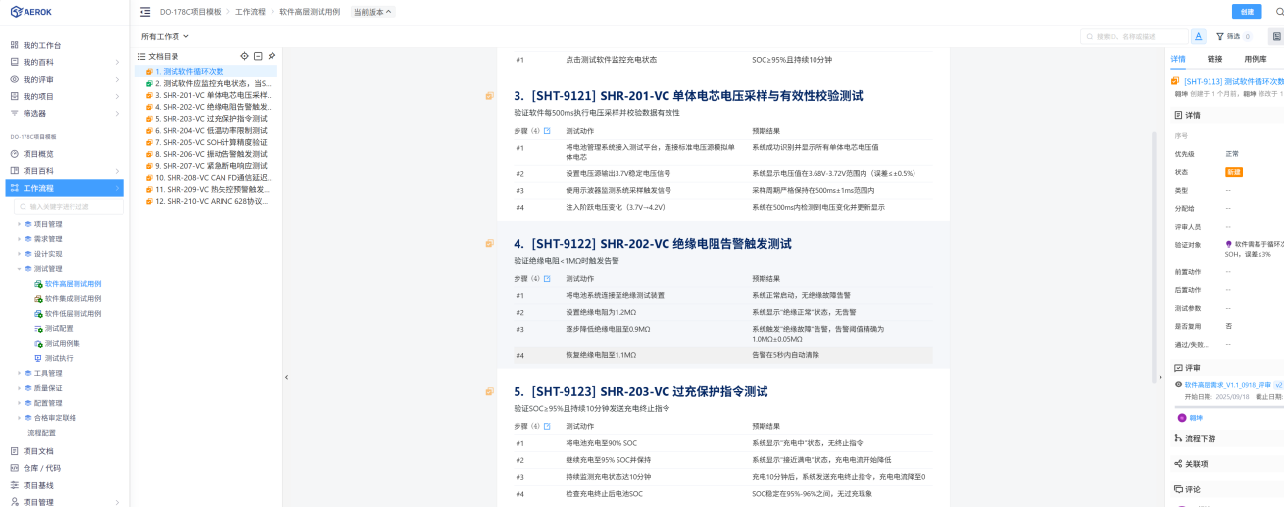
Task: Click the underlined A icon beside search
Action: point(1198,36)
